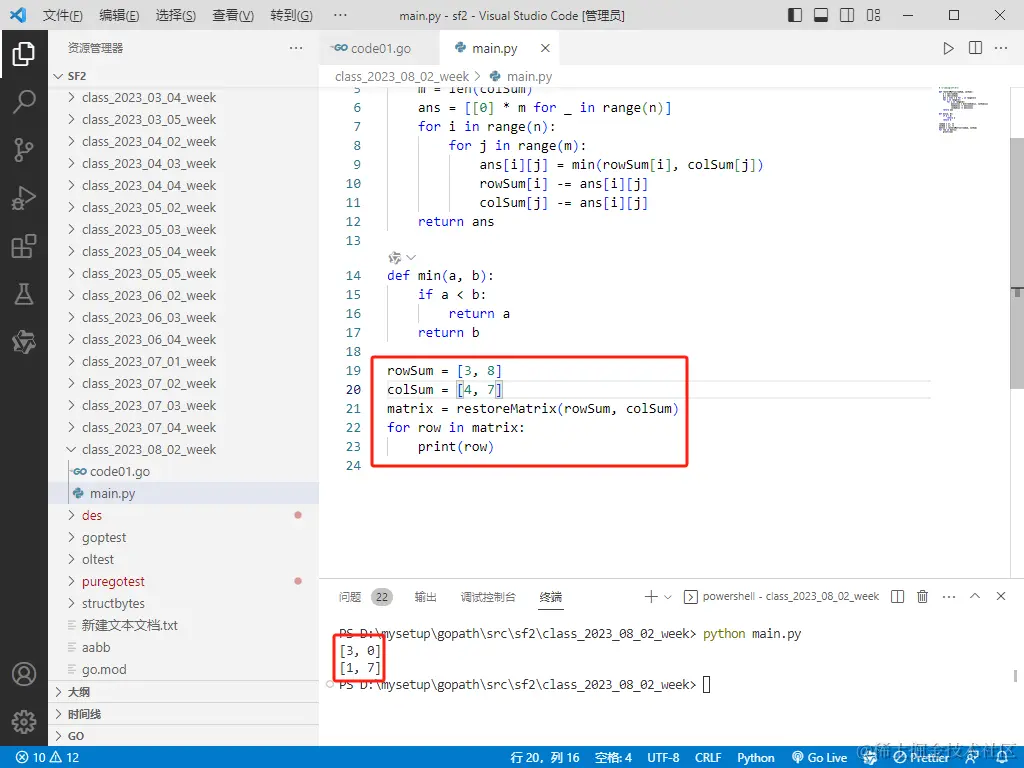The image size is (1024, 768).
Task: Change file encoding UTF-8
Action: coord(663,758)
